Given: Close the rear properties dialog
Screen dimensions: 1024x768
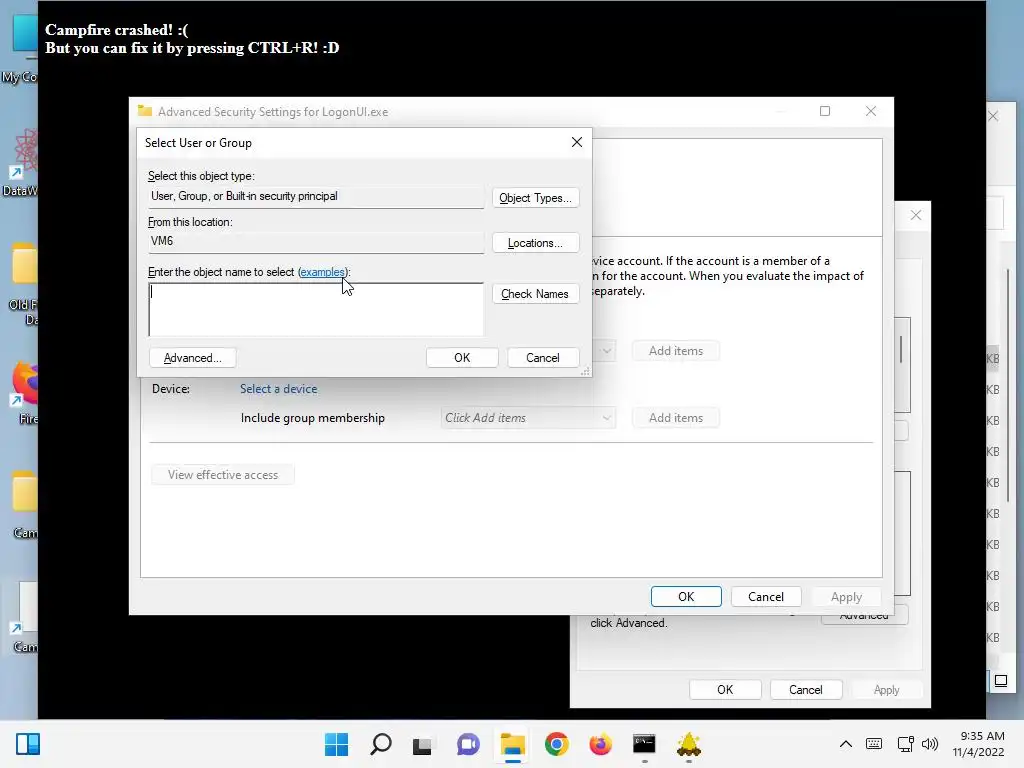Looking at the screenshot, I should [916, 216].
